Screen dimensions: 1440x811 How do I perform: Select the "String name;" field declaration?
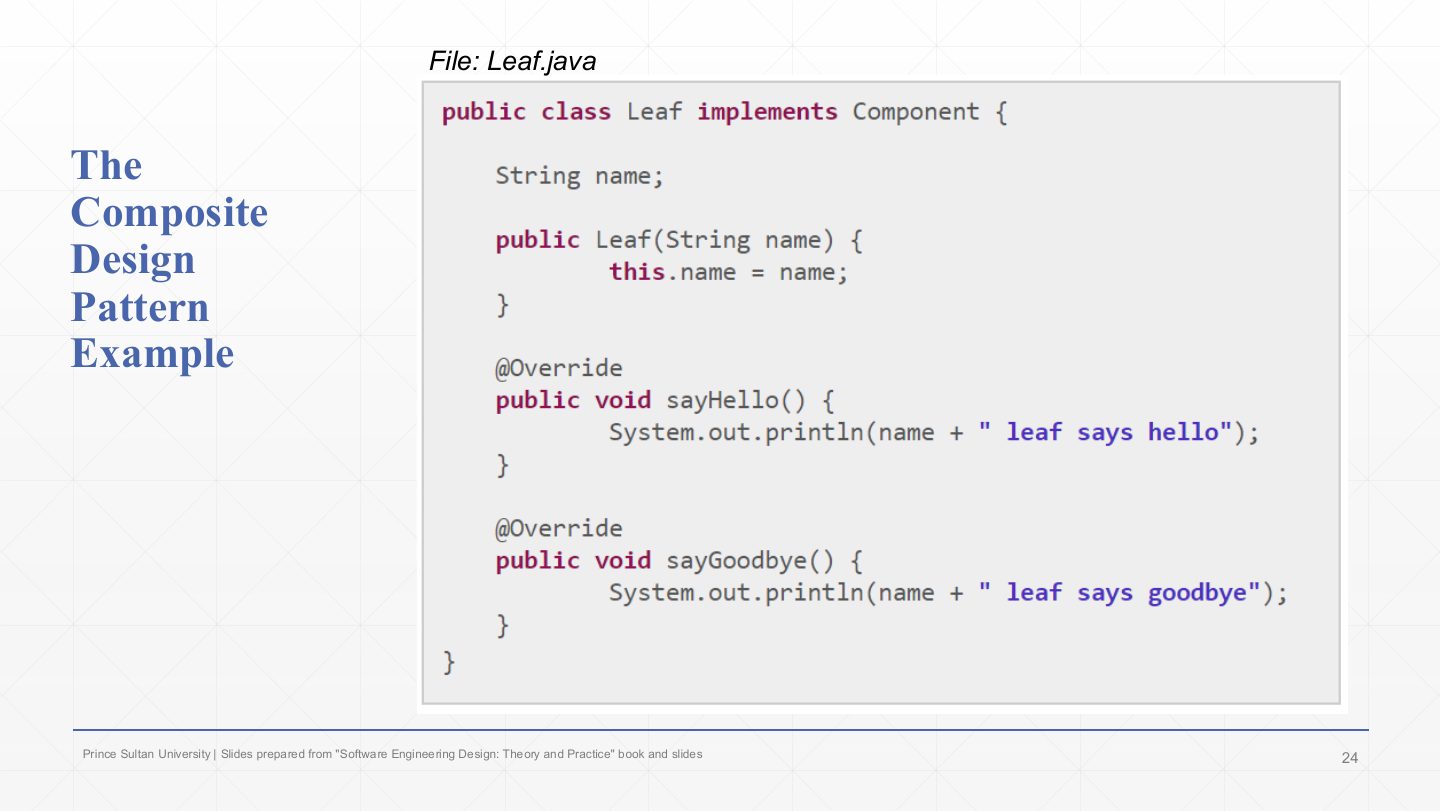coord(580,177)
